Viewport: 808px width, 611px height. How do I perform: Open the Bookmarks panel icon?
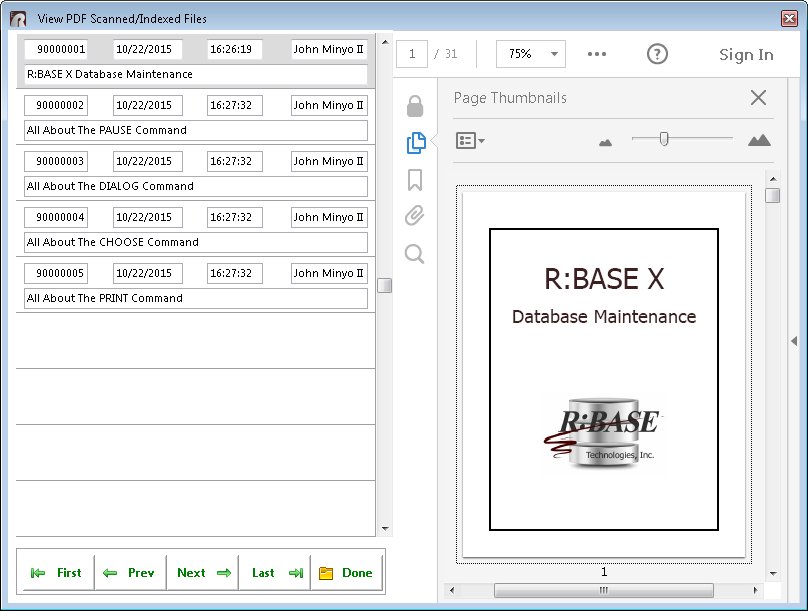415,180
